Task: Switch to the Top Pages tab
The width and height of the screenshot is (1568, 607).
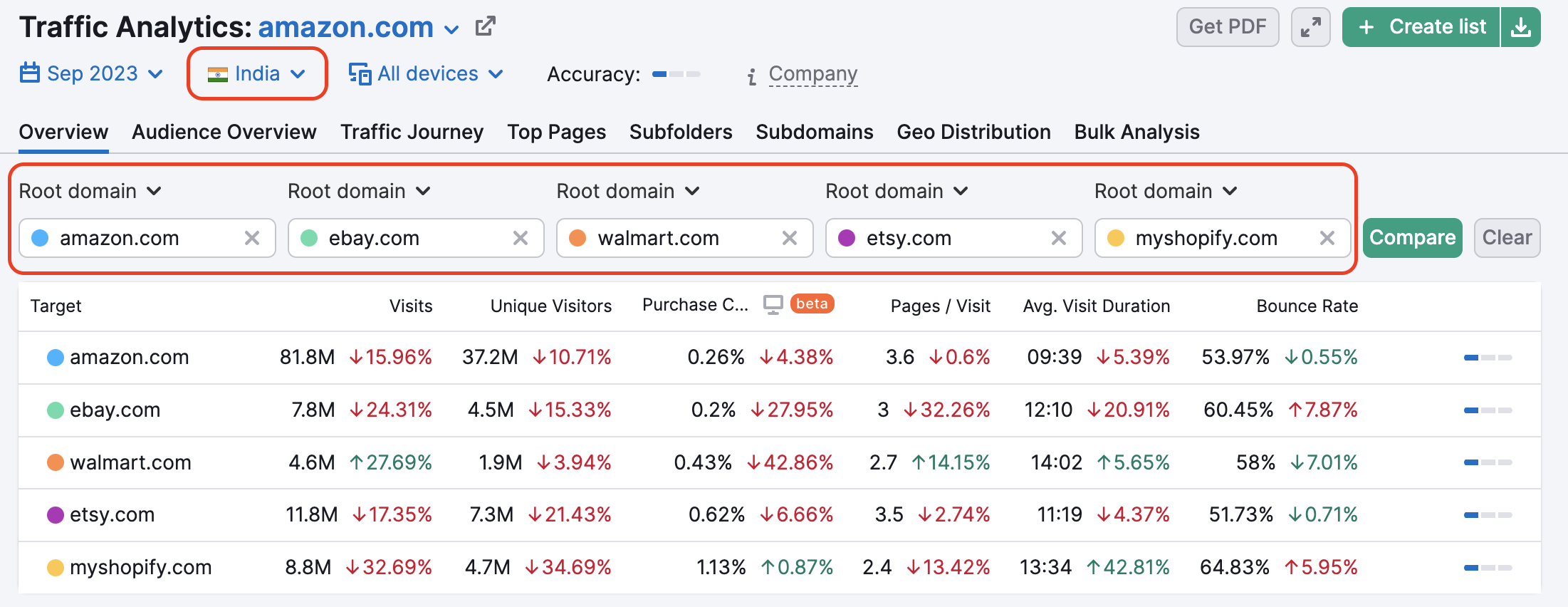Action: point(557,132)
